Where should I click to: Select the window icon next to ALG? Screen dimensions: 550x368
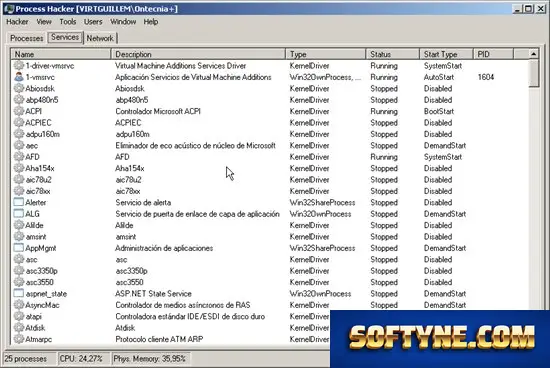pyautogui.click(x=19, y=214)
